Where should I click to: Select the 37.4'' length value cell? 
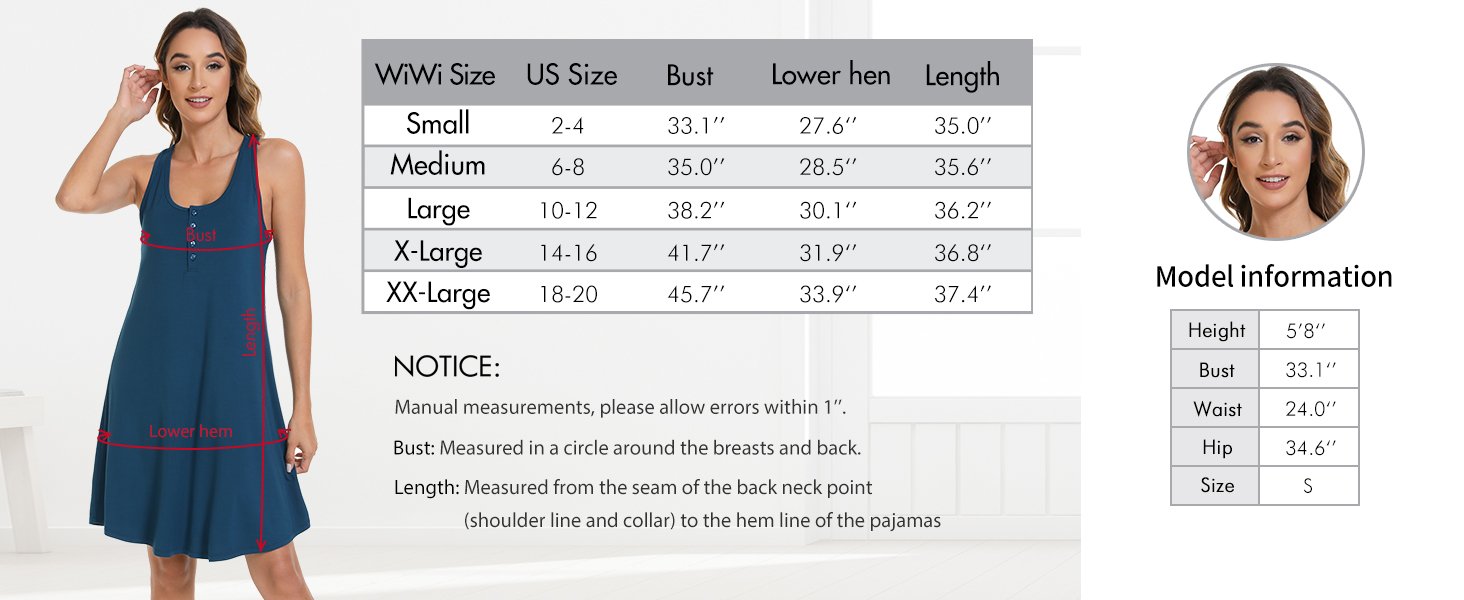click(x=963, y=294)
